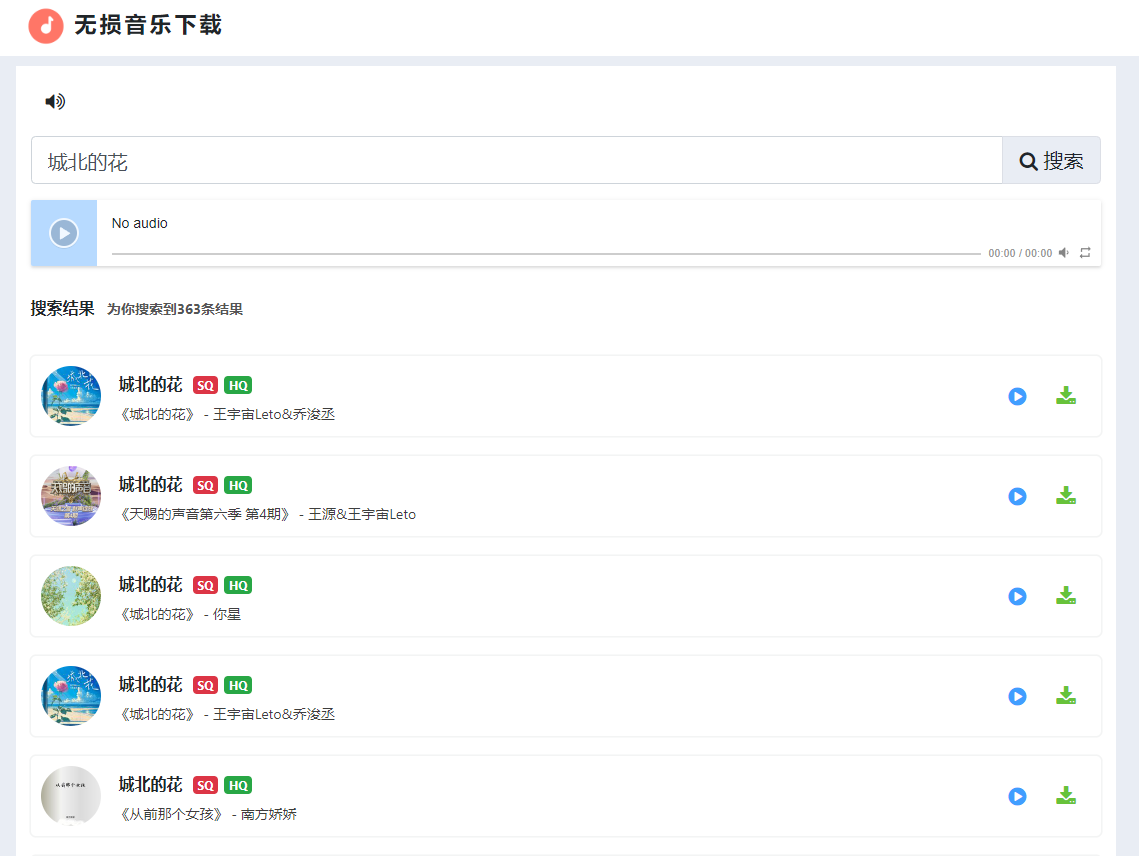Click the music note logo icon
Screen dimensions: 1139x856
tap(46, 26)
